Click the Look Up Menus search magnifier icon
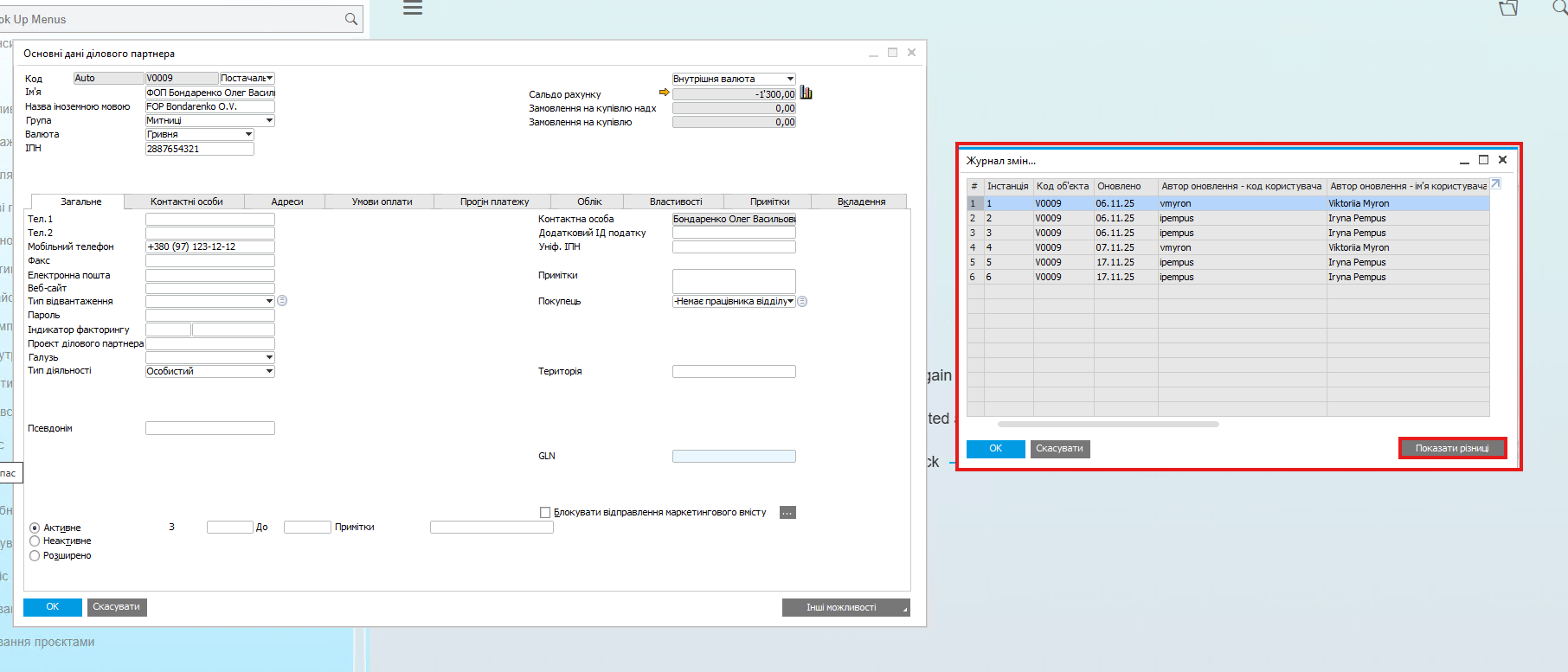The height and width of the screenshot is (672, 1568). [350, 19]
